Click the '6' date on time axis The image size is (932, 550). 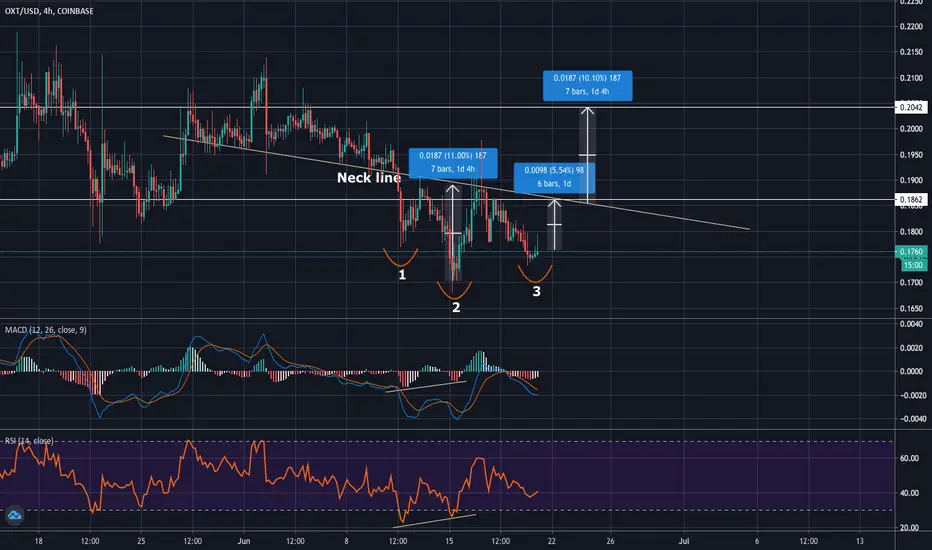point(757,541)
